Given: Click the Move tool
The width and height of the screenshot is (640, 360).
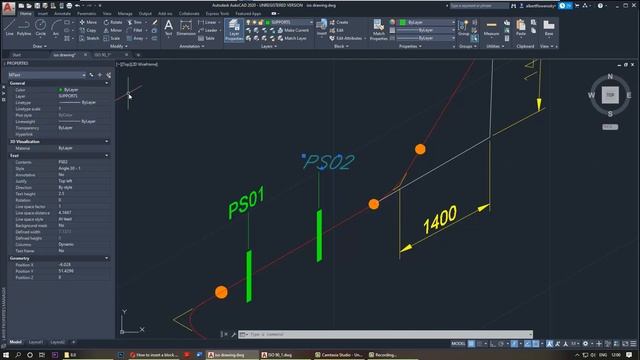Looking at the screenshot, I should pos(88,22).
